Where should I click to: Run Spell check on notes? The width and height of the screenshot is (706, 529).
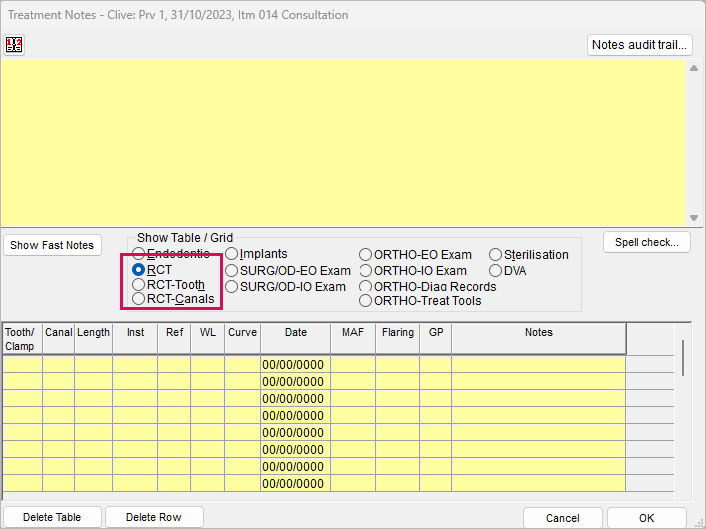pos(647,242)
